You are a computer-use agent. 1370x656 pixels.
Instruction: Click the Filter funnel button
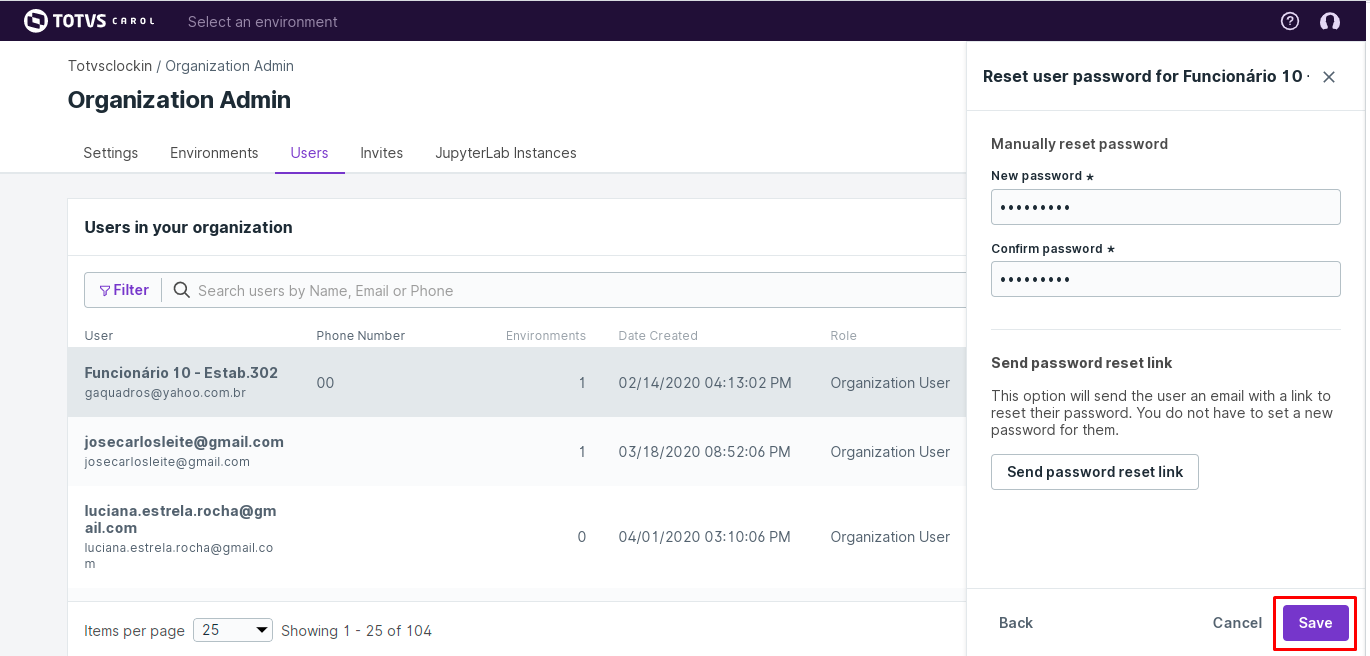[124, 290]
